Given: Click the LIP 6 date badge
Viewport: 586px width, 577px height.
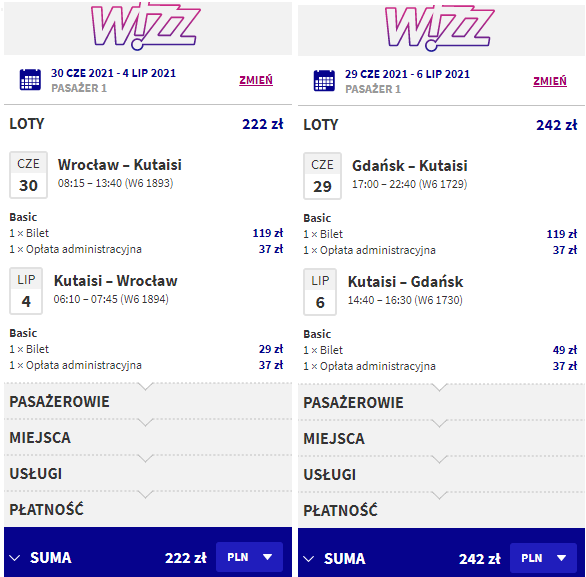Looking at the screenshot, I should pyautogui.click(x=320, y=292).
